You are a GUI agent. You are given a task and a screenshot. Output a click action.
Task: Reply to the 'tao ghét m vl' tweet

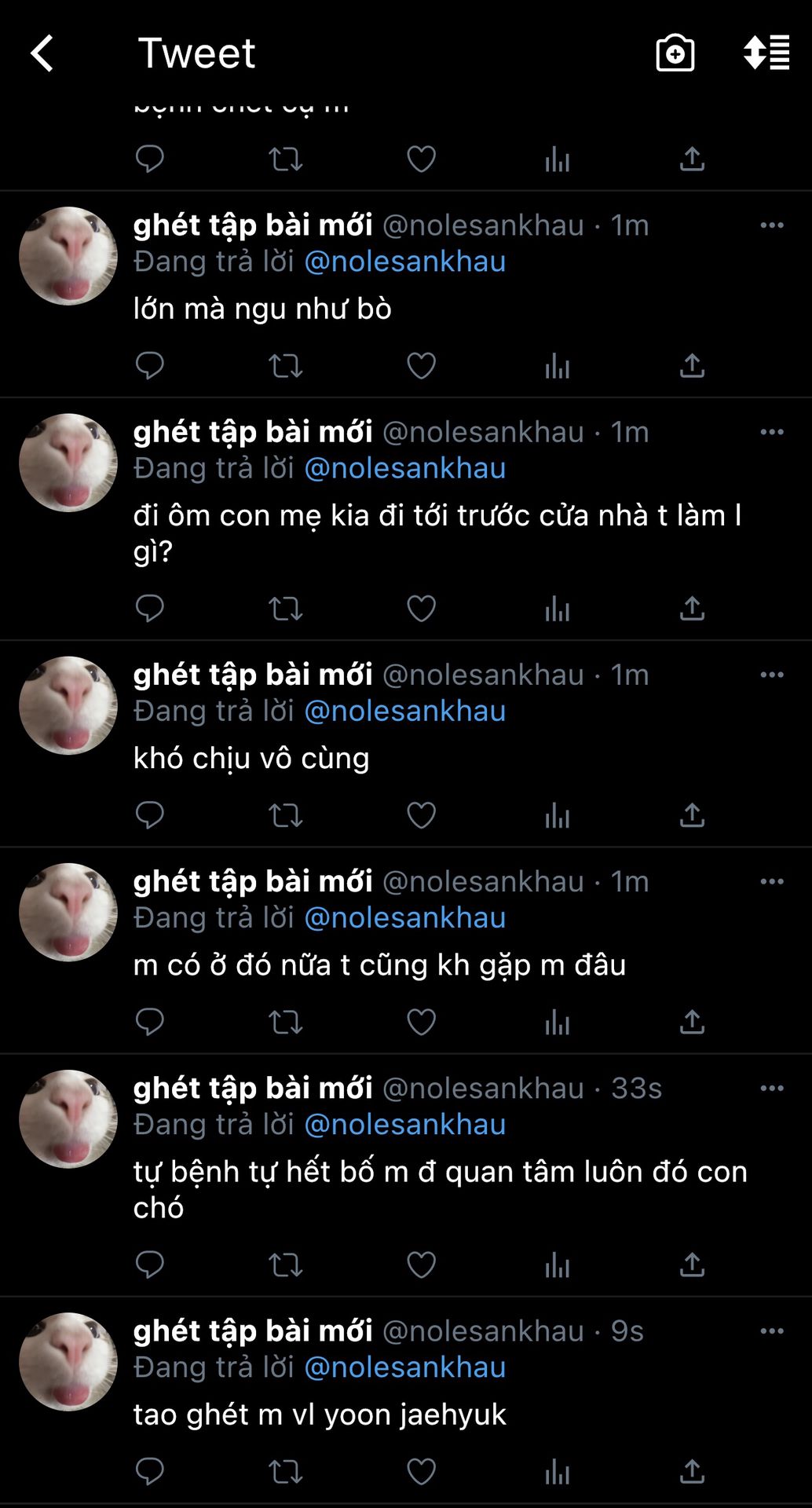[149, 1471]
